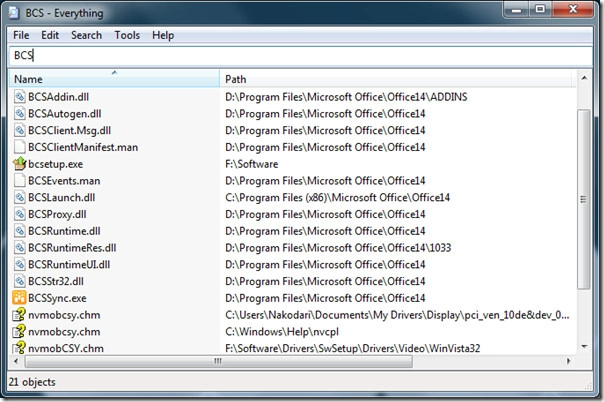Click the BCSAutogen.dll file icon

click(x=20, y=114)
